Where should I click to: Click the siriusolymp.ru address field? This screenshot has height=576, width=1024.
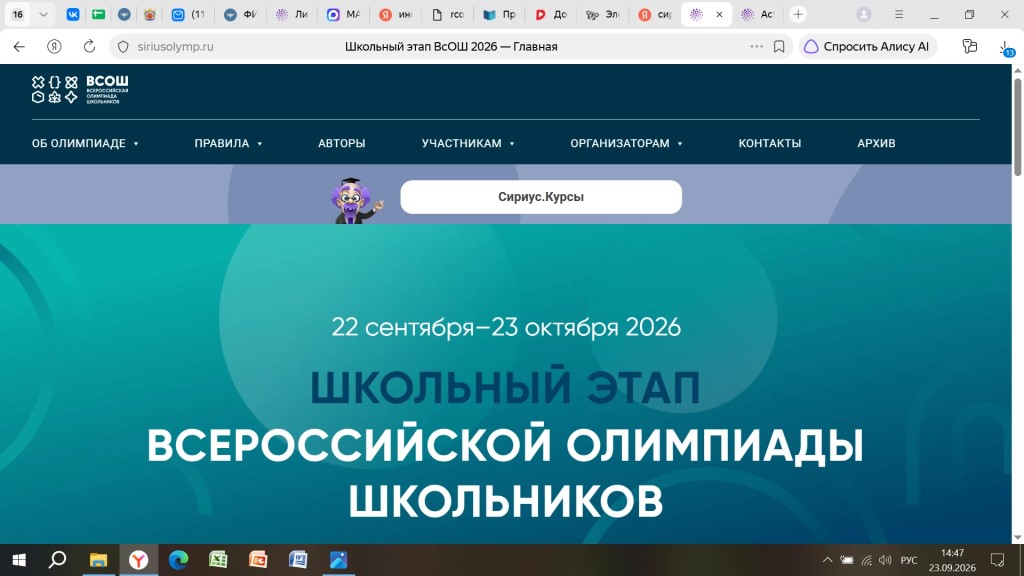click(175, 46)
